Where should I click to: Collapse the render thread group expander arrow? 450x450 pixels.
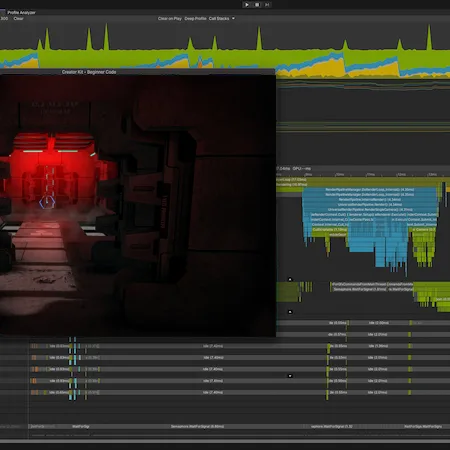click(x=290, y=312)
